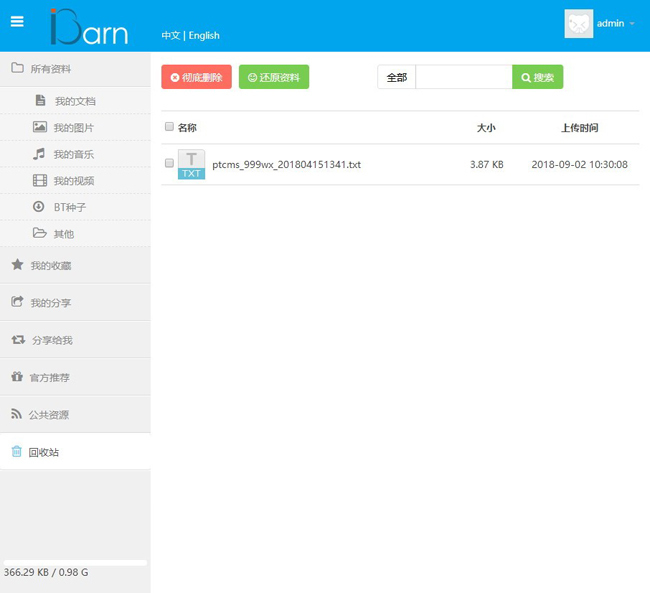Focus the search text input field

pos(464,77)
